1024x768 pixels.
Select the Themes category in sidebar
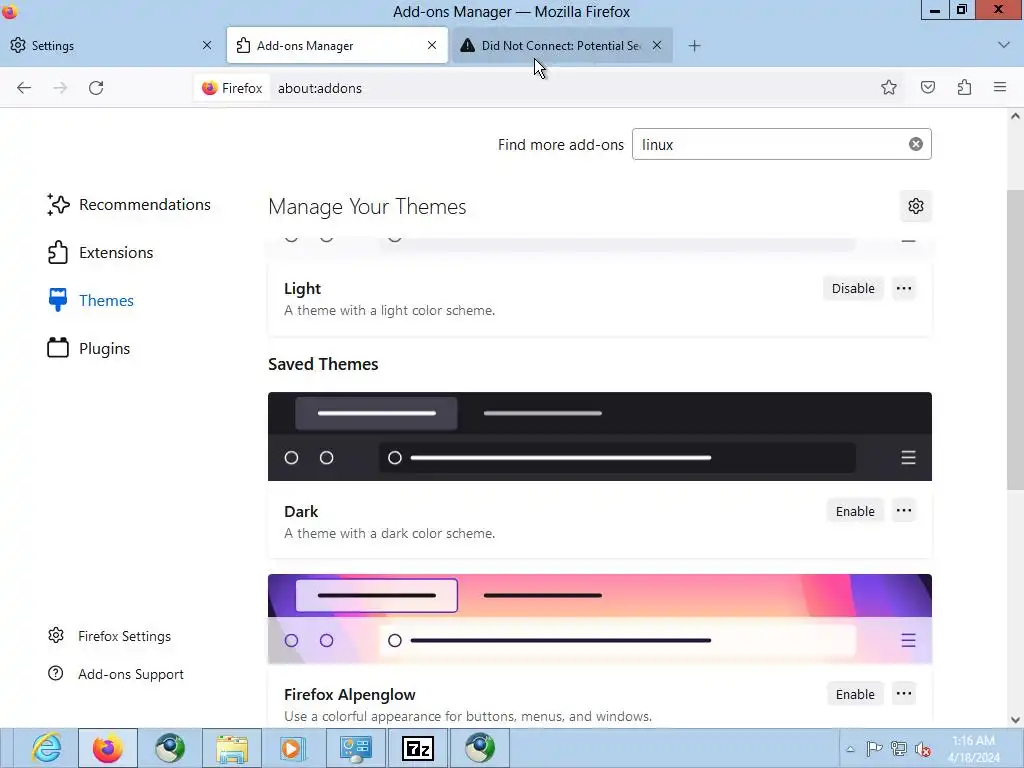coord(91,300)
